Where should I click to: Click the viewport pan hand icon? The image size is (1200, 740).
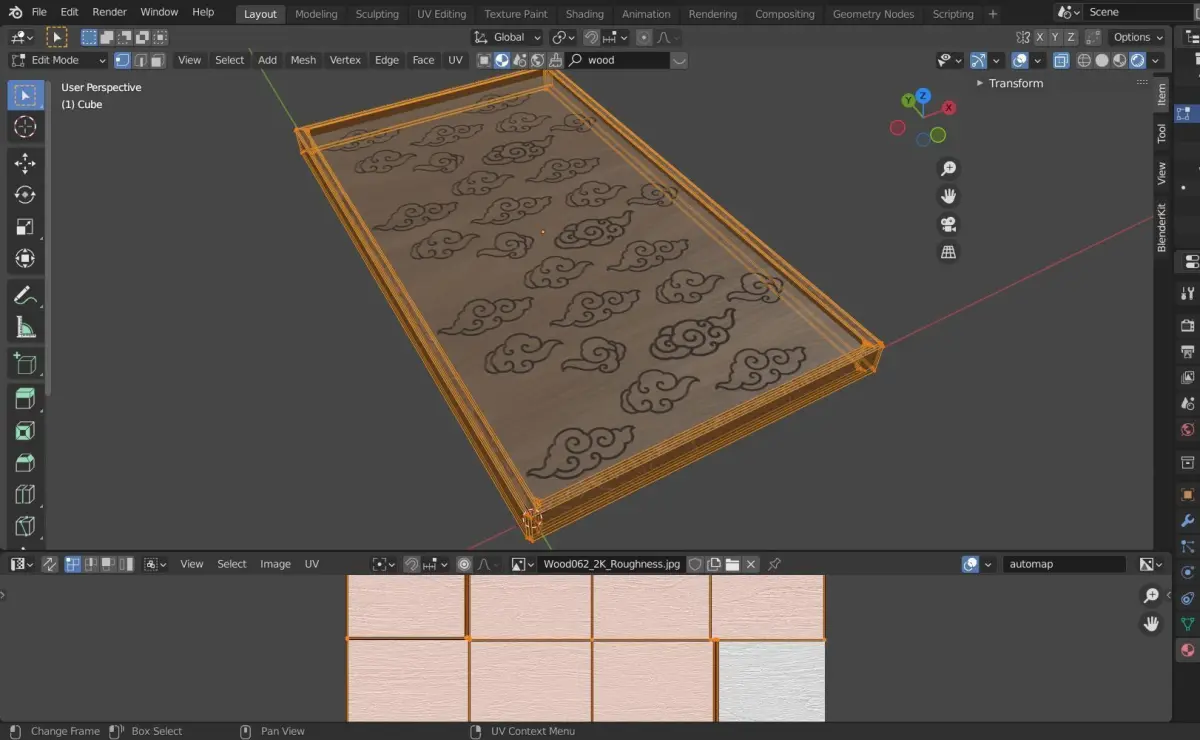click(x=948, y=196)
